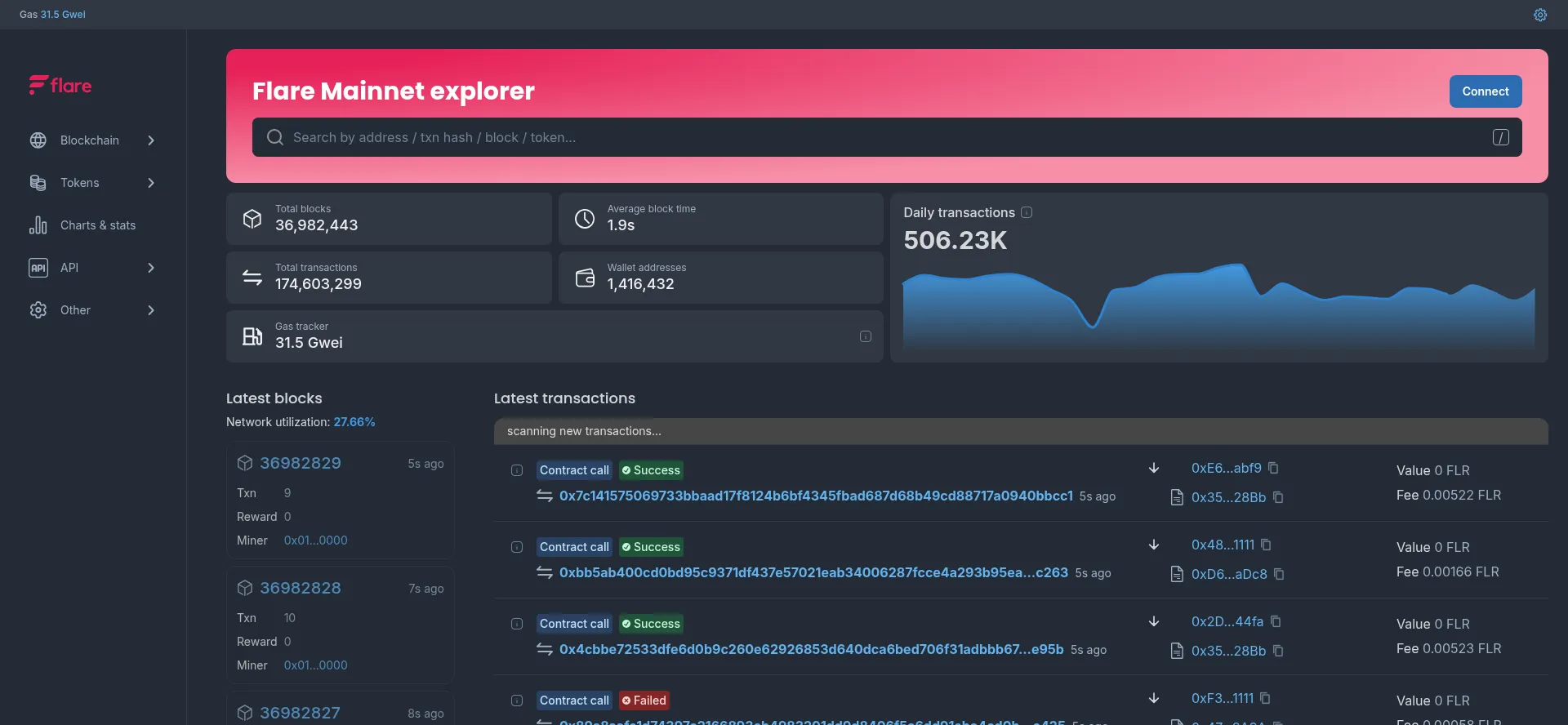This screenshot has width=1568, height=725.
Task: Open the settings gear icon in top bar
Action: (1540, 15)
